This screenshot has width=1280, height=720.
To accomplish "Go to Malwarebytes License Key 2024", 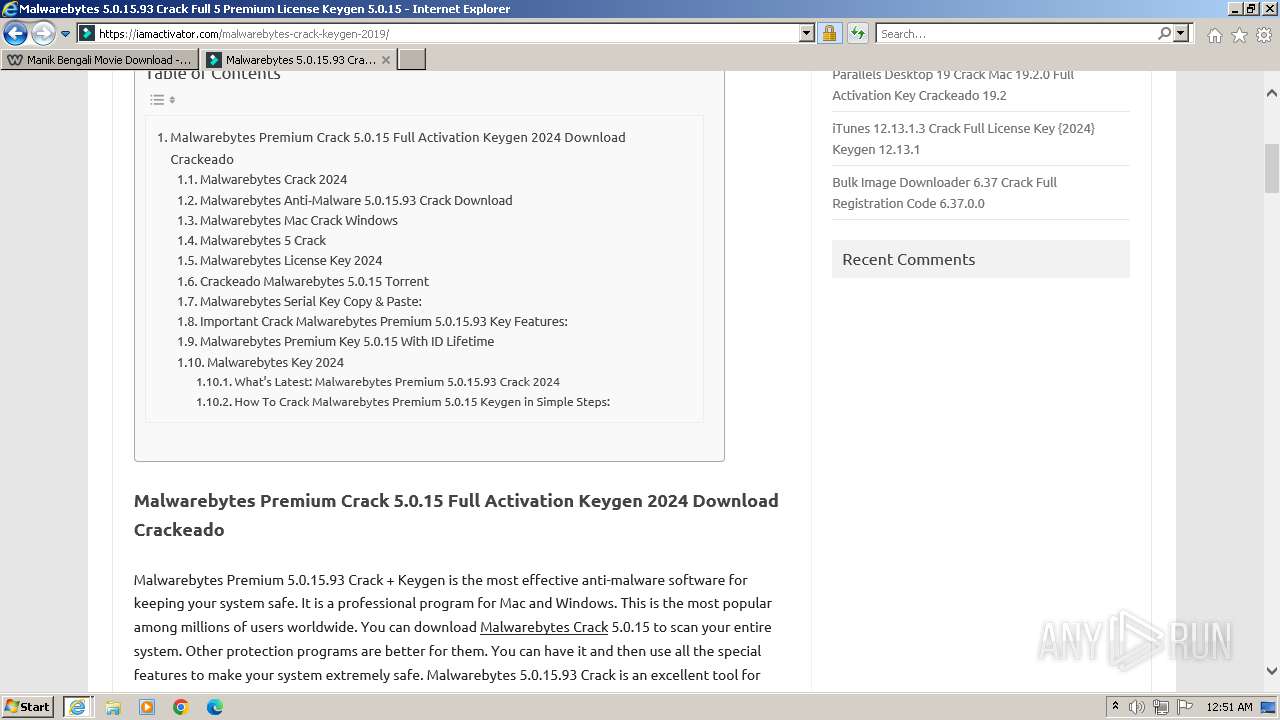I will pos(291,260).
